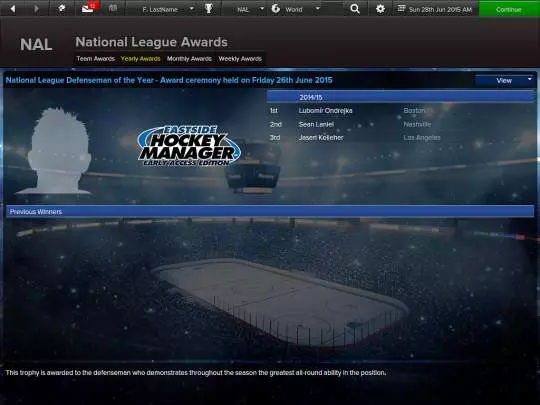
Task: Click the green Continue button
Action: 509,9
